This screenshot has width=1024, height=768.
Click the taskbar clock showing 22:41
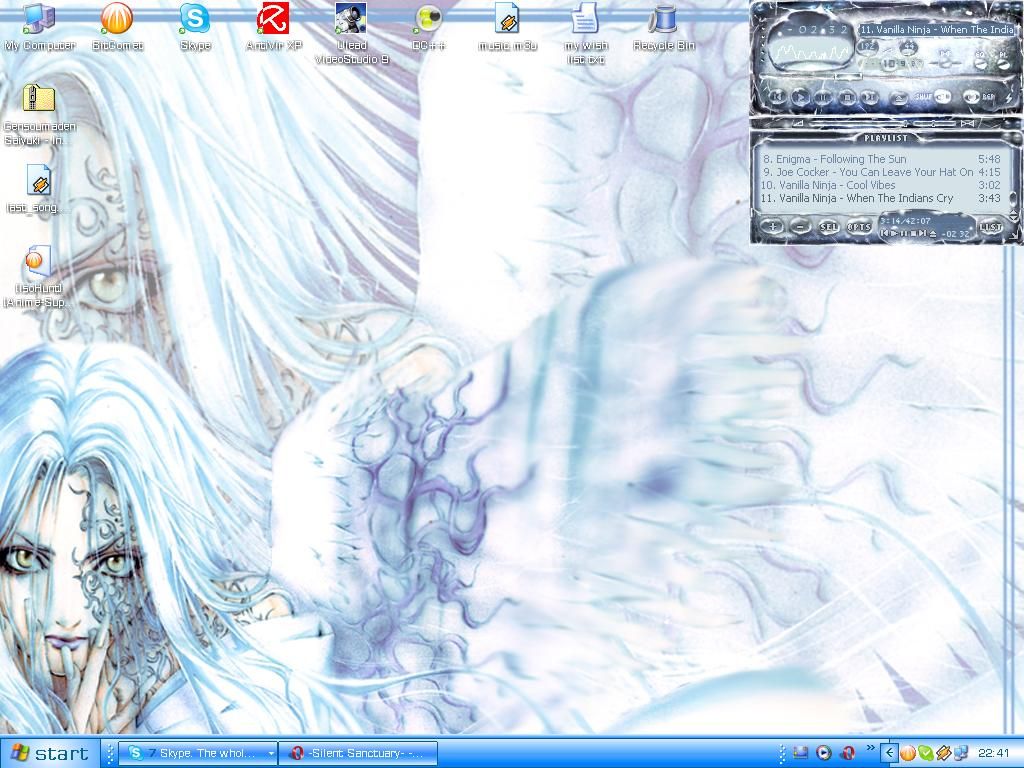[994, 754]
